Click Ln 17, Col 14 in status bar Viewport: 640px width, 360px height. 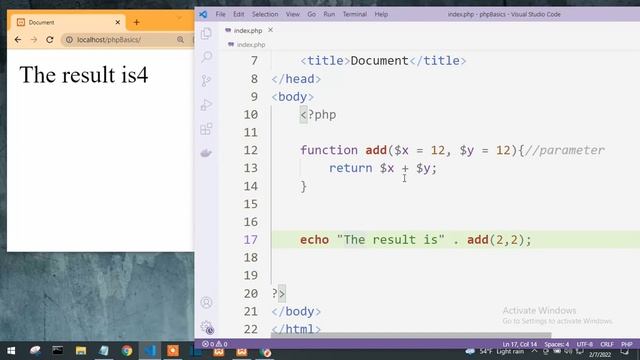click(x=520, y=344)
